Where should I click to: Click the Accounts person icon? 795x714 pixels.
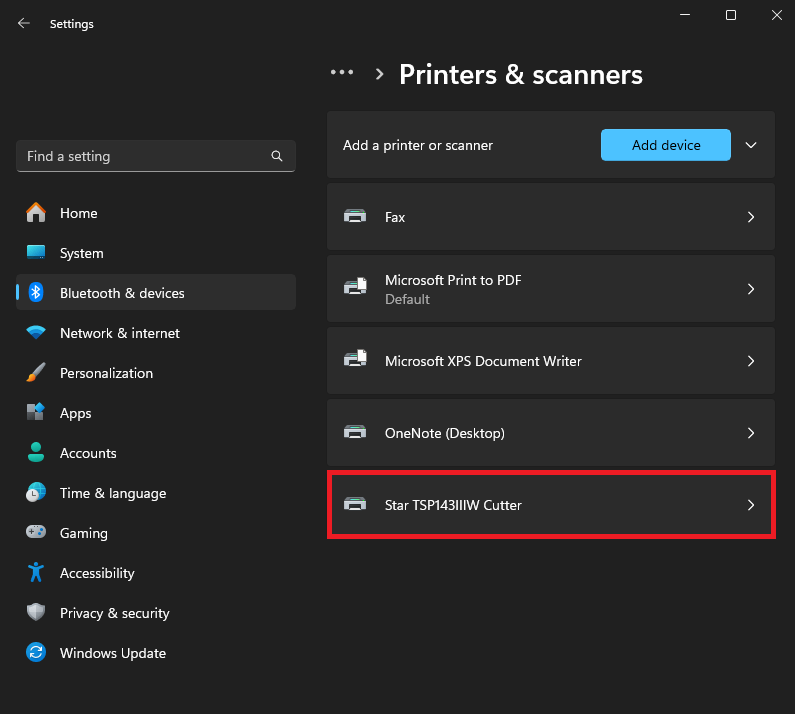pos(36,452)
